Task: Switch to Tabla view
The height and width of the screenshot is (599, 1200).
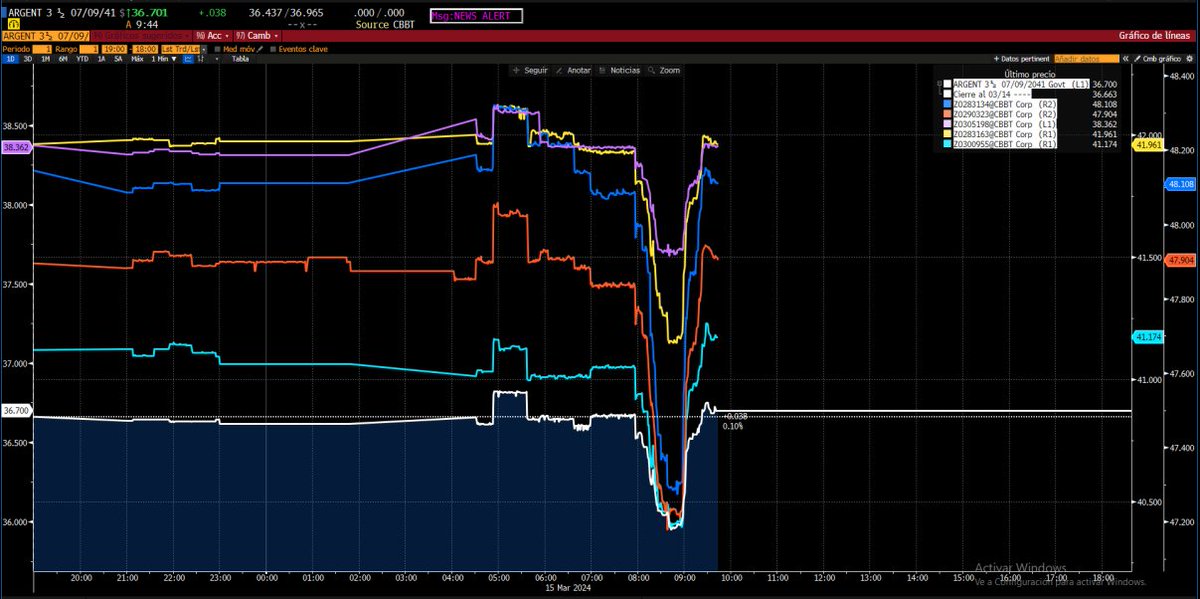Action: 240,59
